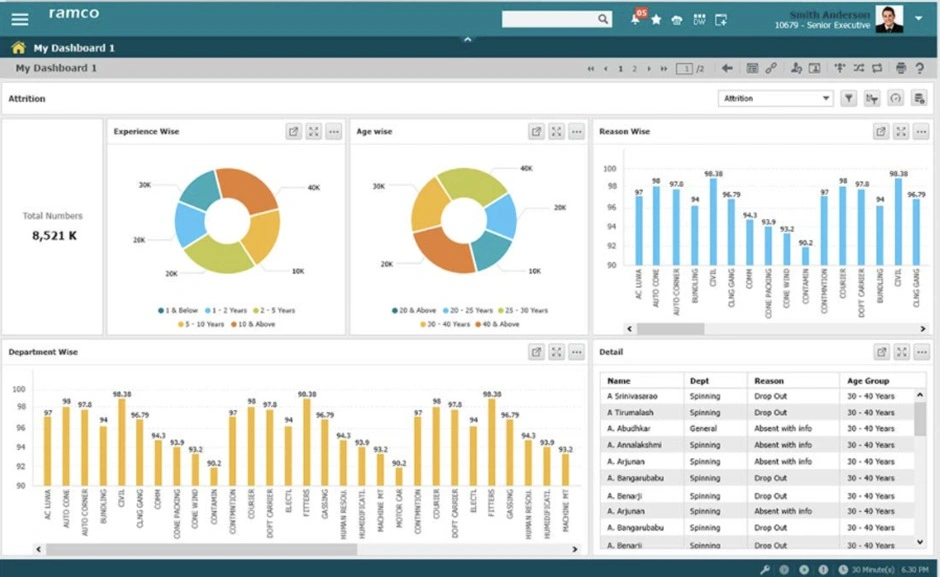This screenshot has width=940, height=577.
Task: Open the Attrition dropdown selector
Action: [776, 98]
